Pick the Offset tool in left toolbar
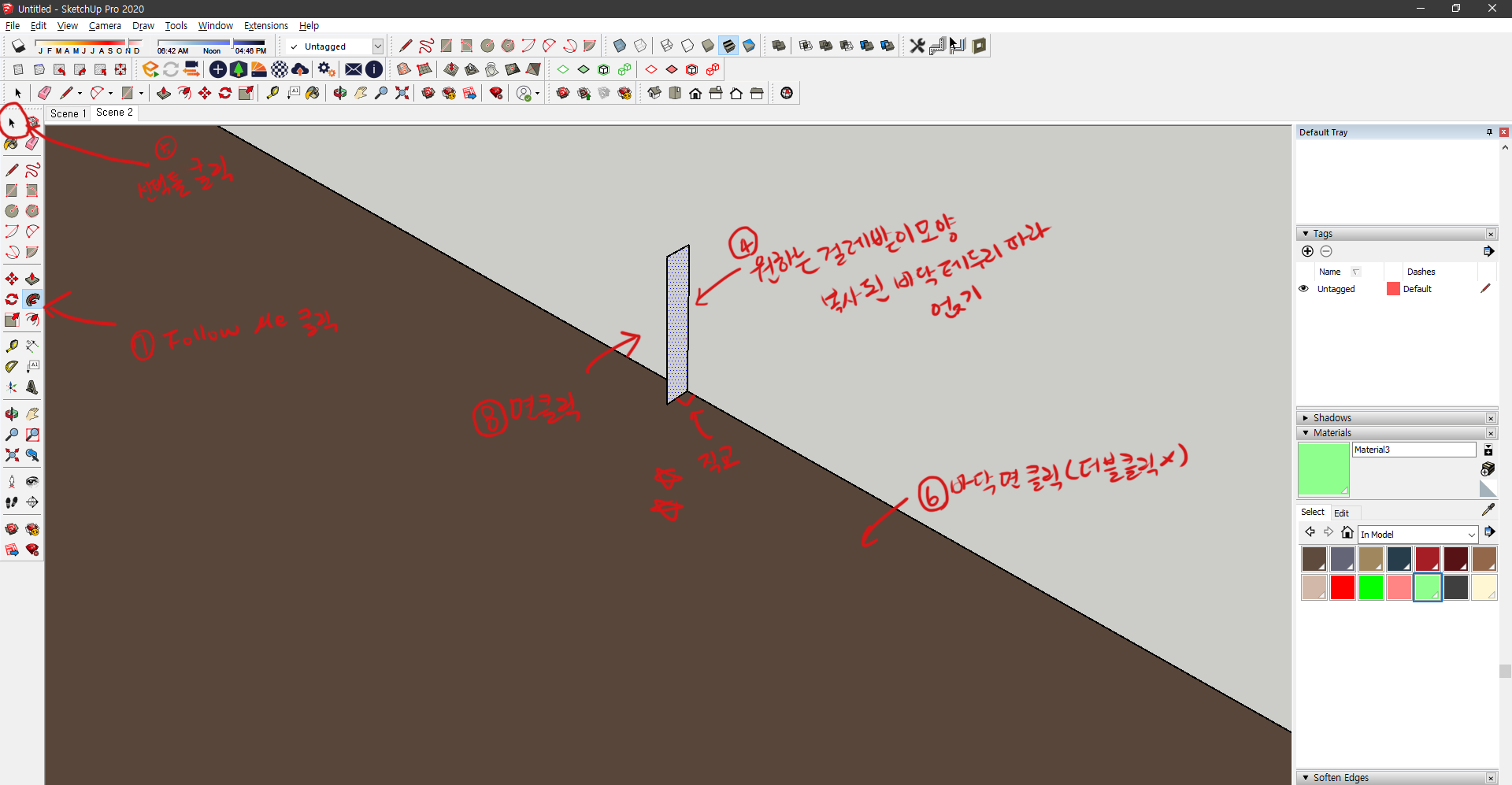Viewport: 1512px width, 785px height. point(32,320)
